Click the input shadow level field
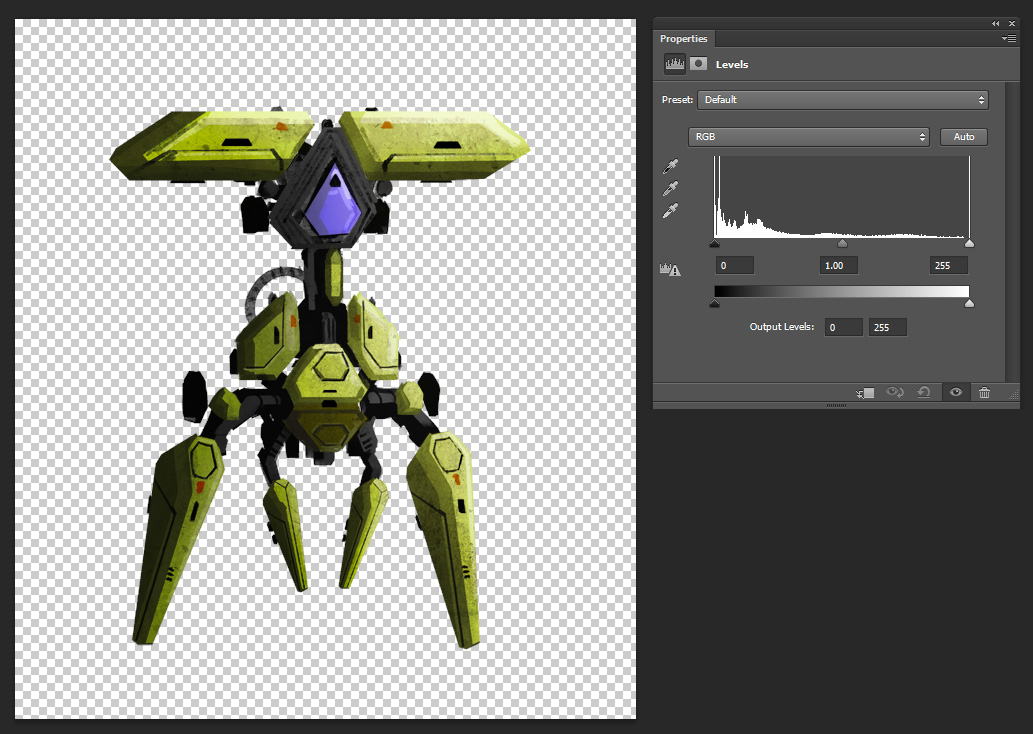Screen dimensions: 1033x734 click(735, 265)
